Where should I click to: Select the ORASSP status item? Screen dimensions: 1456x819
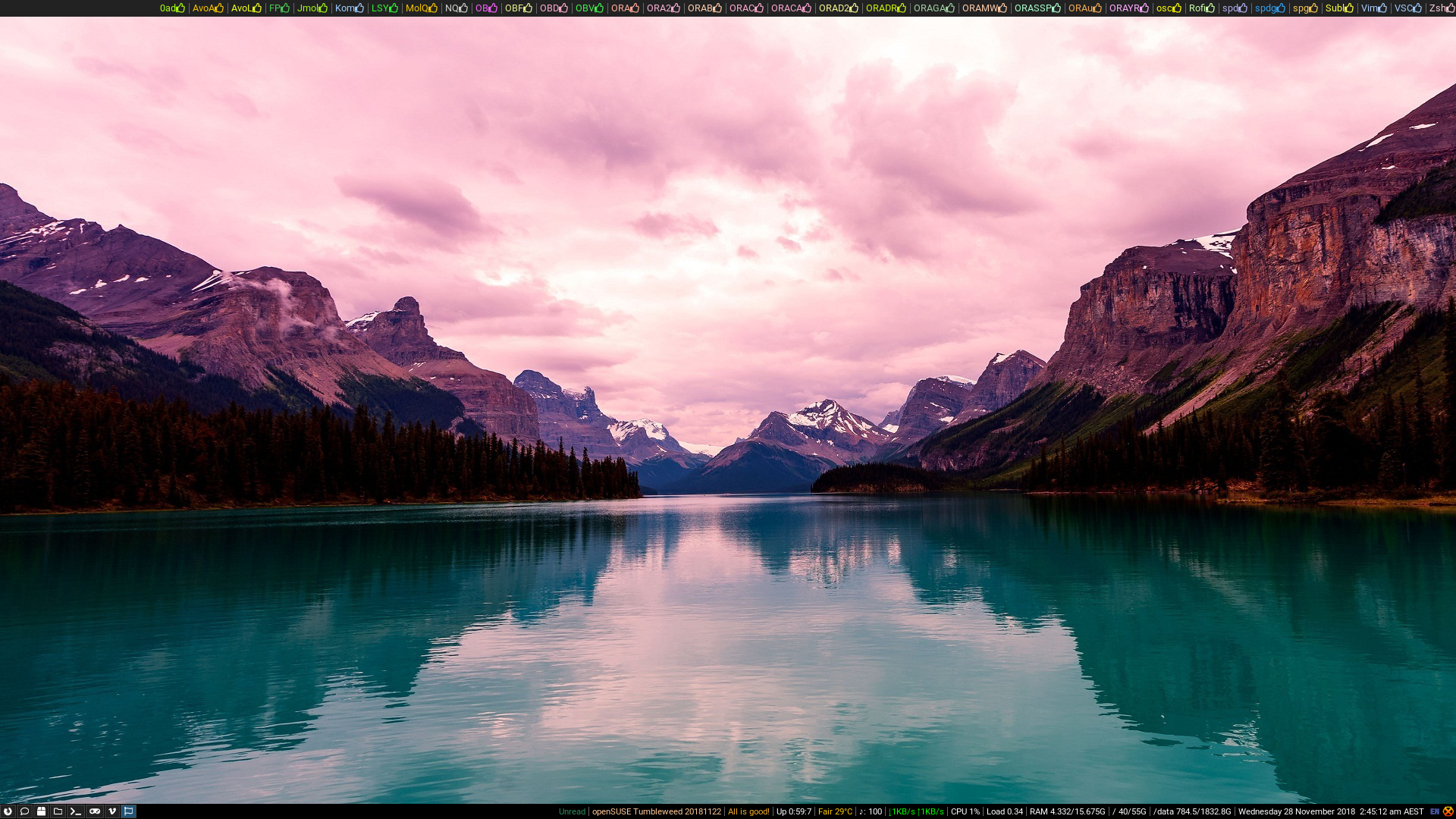[1037, 8]
